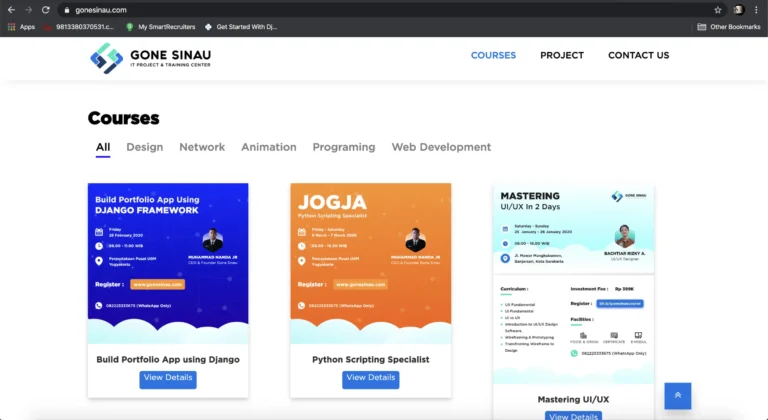Open Other Bookmarks folder
The width and height of the screenshot is (768, 420).
(729, 27)
